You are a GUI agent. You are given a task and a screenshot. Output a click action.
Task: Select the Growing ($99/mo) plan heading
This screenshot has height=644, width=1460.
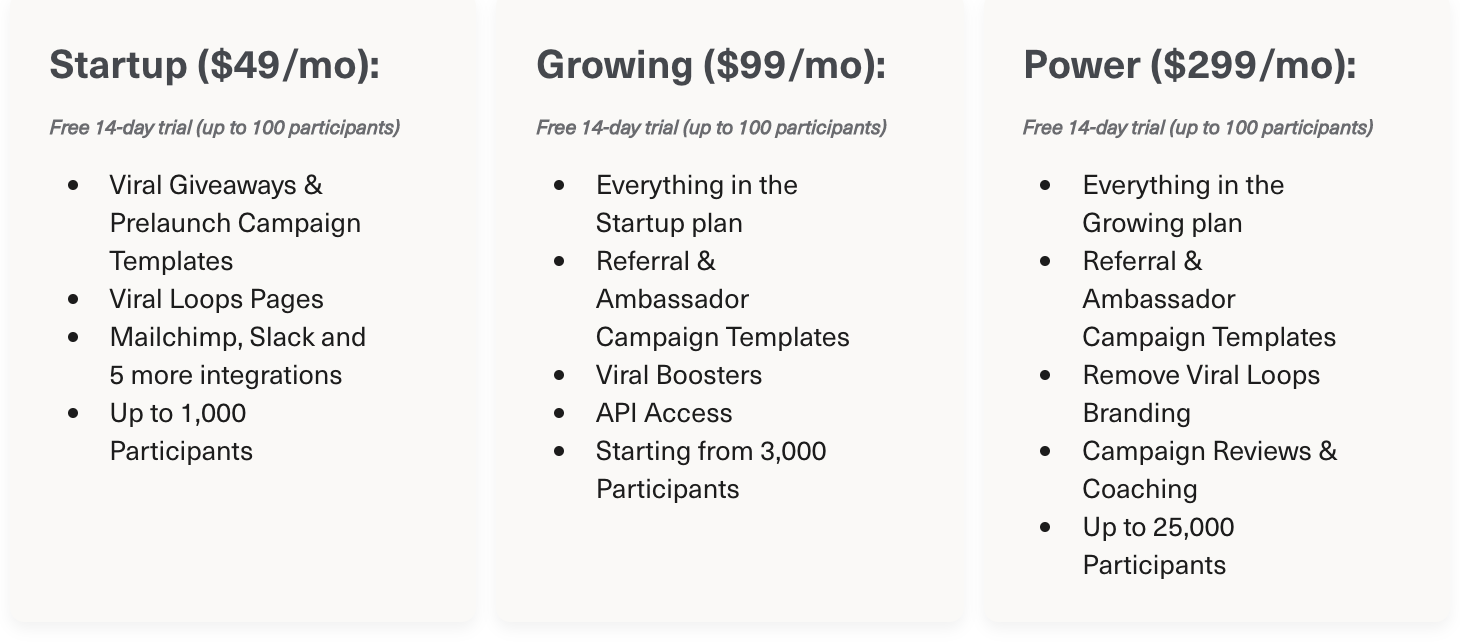(711, 65)
